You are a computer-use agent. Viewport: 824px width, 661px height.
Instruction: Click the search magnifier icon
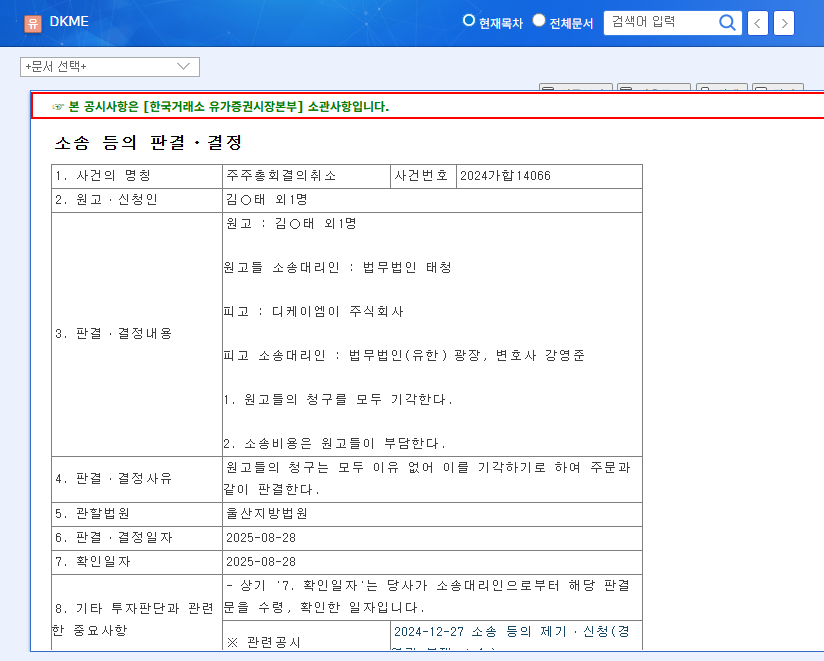[x=728, y=23]
